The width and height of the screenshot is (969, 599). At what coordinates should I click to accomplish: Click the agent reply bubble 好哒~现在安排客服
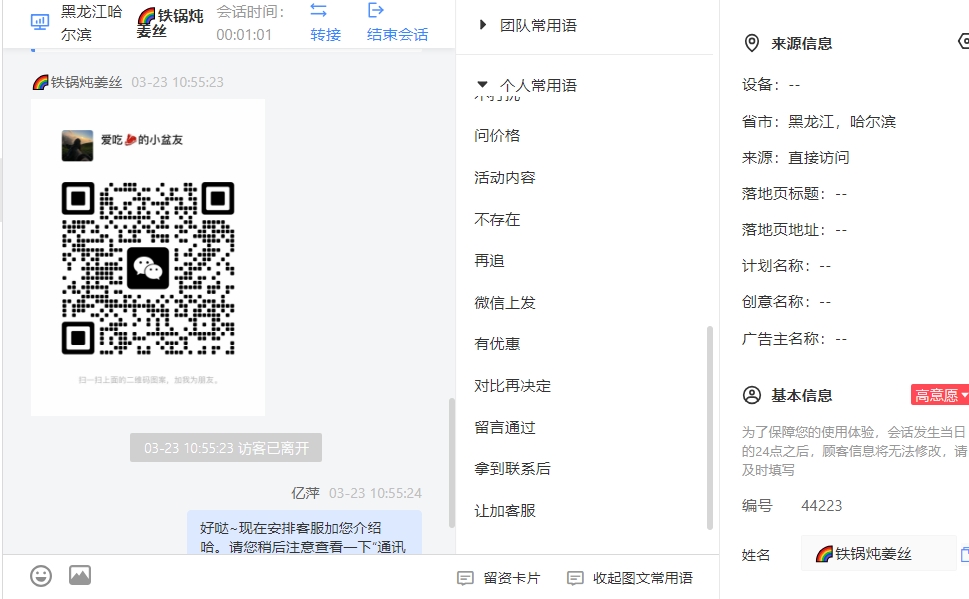304,533
